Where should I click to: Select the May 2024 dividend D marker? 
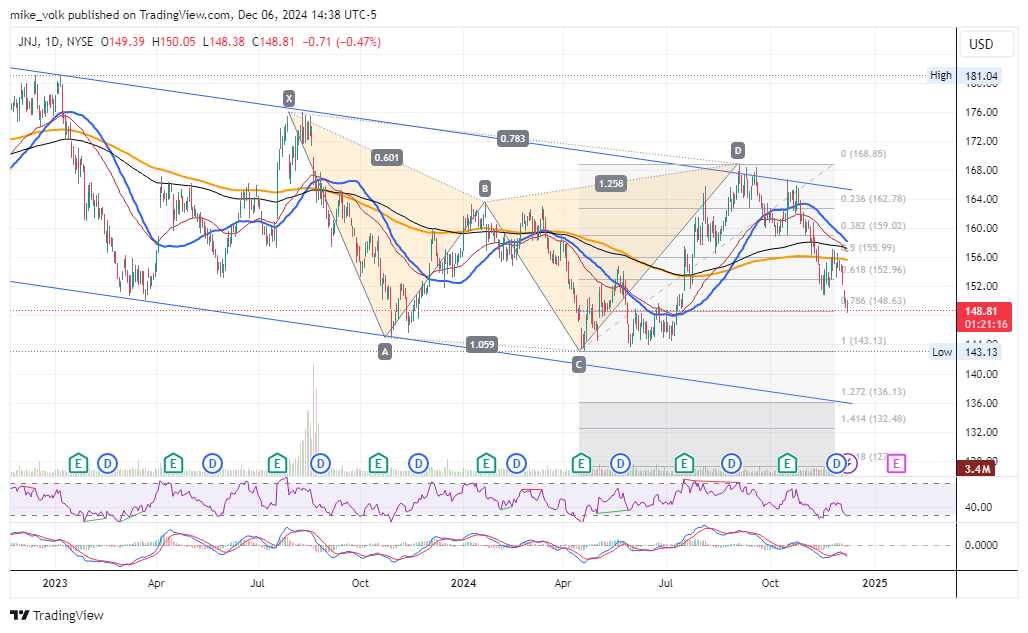(620, 464)
